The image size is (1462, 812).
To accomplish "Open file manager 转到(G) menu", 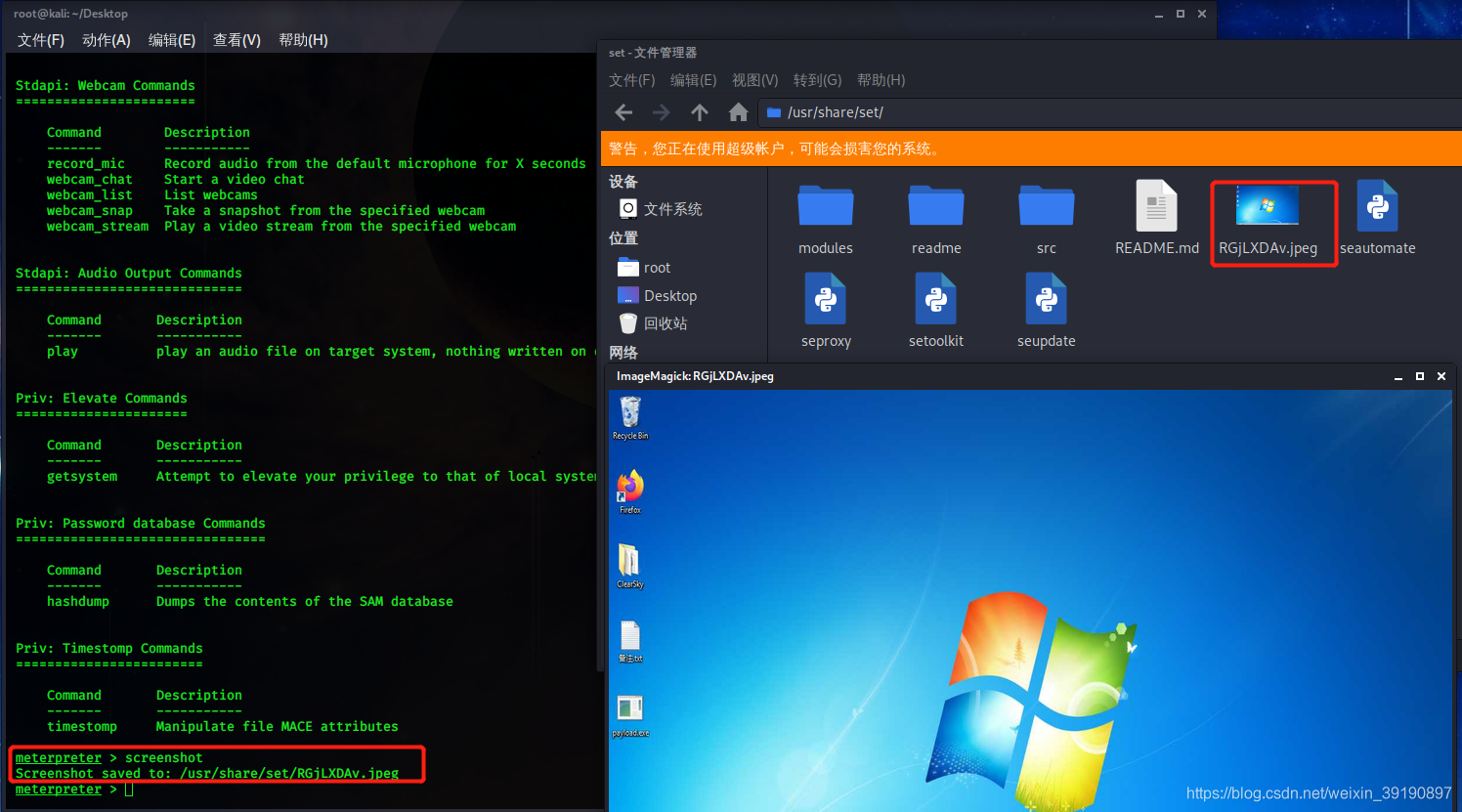I will tap(817, 80).
